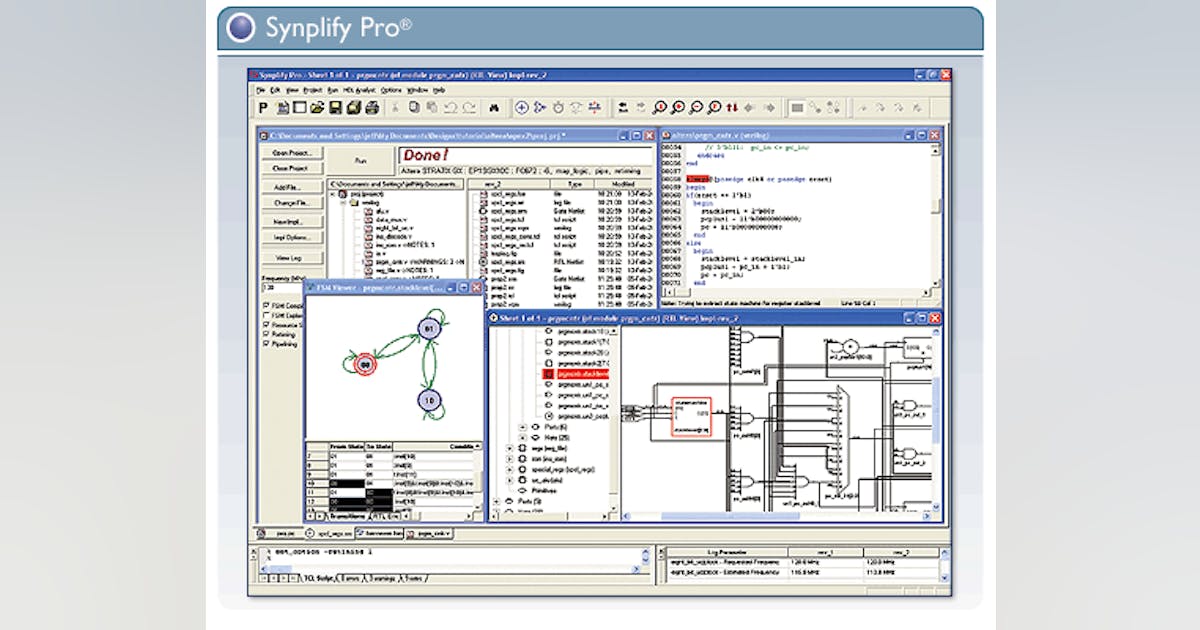Expand the special_regs tree node
The image size is (1200, 630).
(511, 467)
